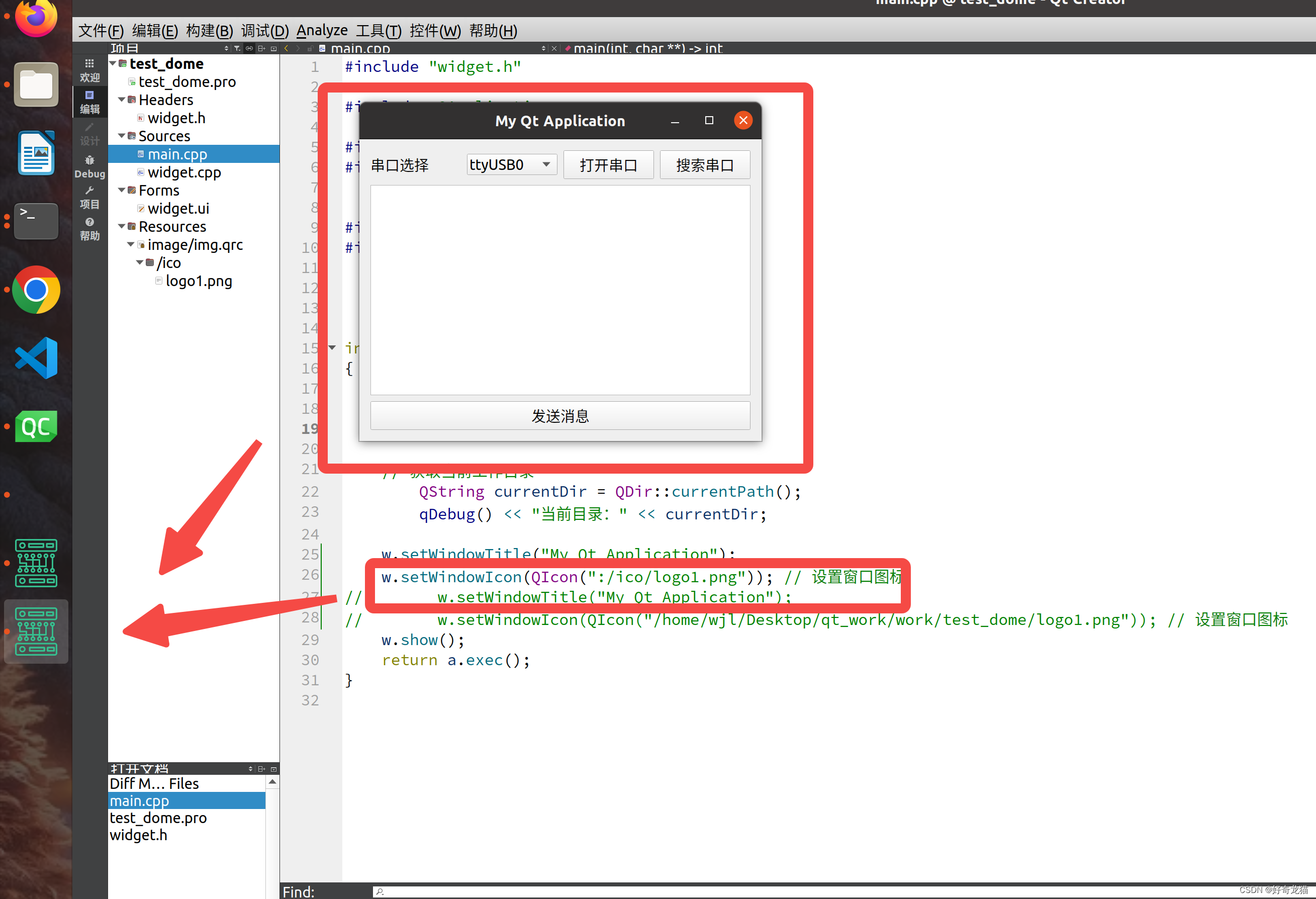This screenshot has height=899, width=1316.
Task: Select widget.cpp under Sources
Action: pos(184,172)
